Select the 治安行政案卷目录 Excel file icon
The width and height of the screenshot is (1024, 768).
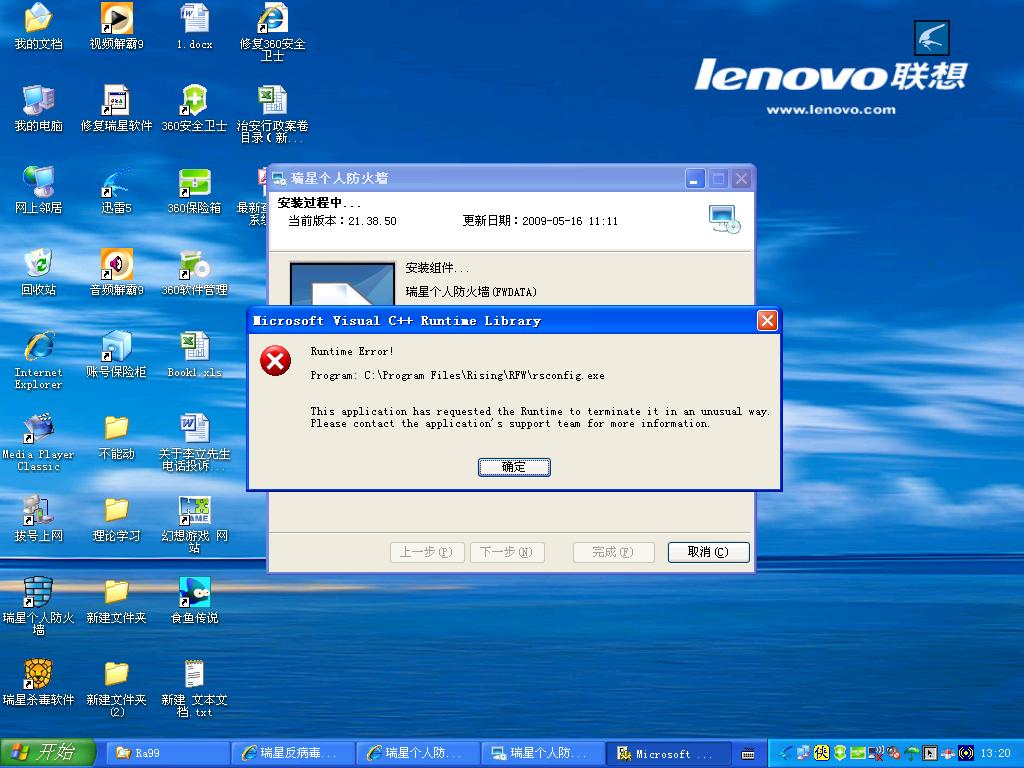coord(272,114)
